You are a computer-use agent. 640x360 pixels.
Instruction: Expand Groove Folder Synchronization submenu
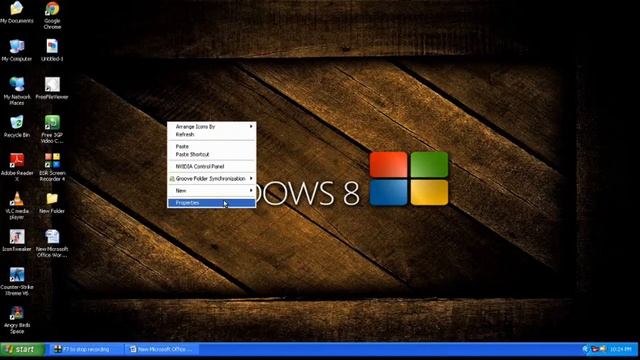pos(211,178)
